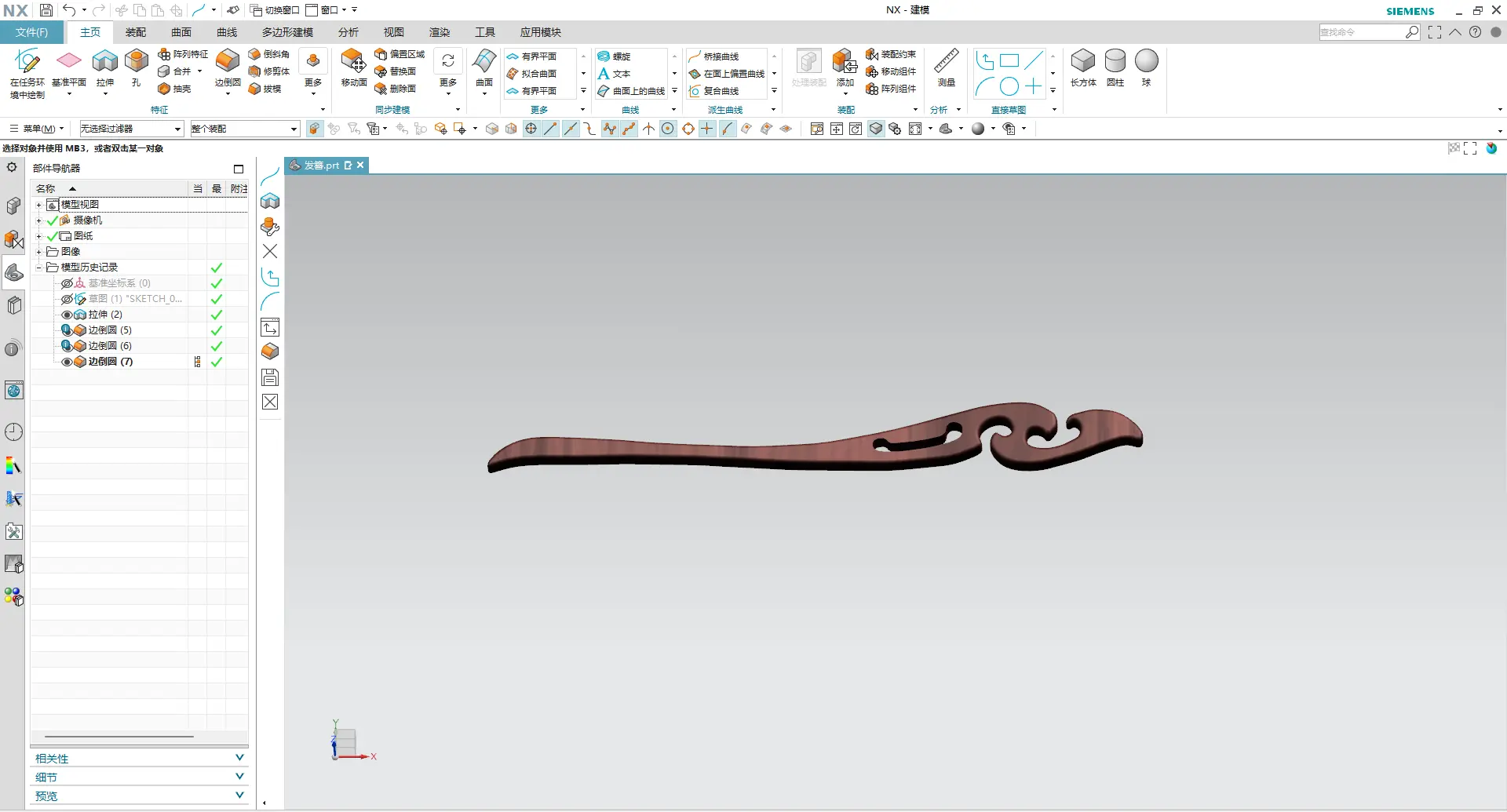Image resolution: width=1507 pixels, height=812 pixels.
Task: Open the constraint navigator sidebar tab
Action: (13, 239)
